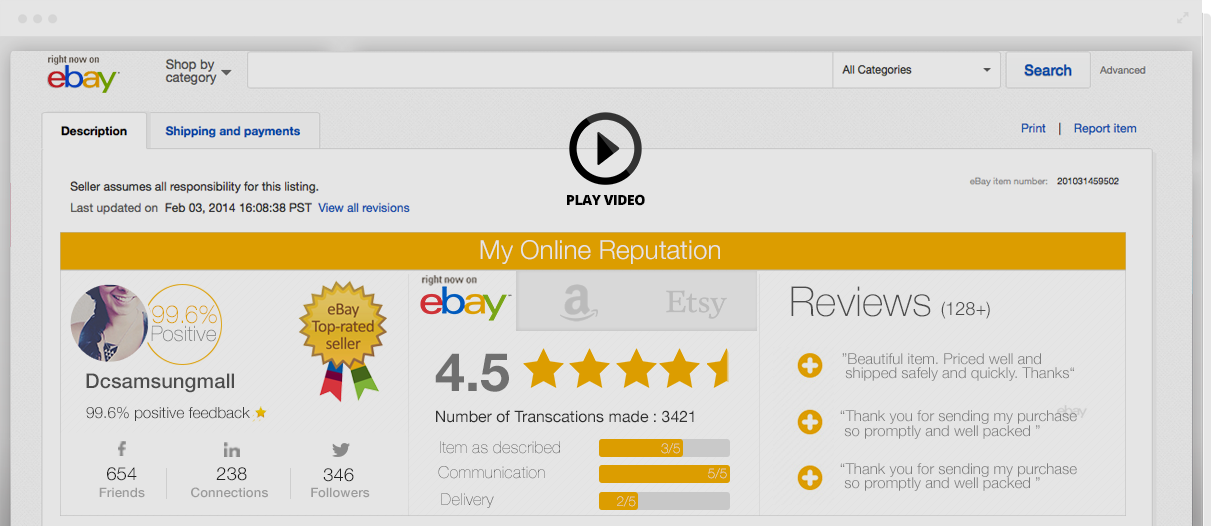Click the window expand arrows icon
This screenshot has height=526, width=1211.
[1183, 18]
